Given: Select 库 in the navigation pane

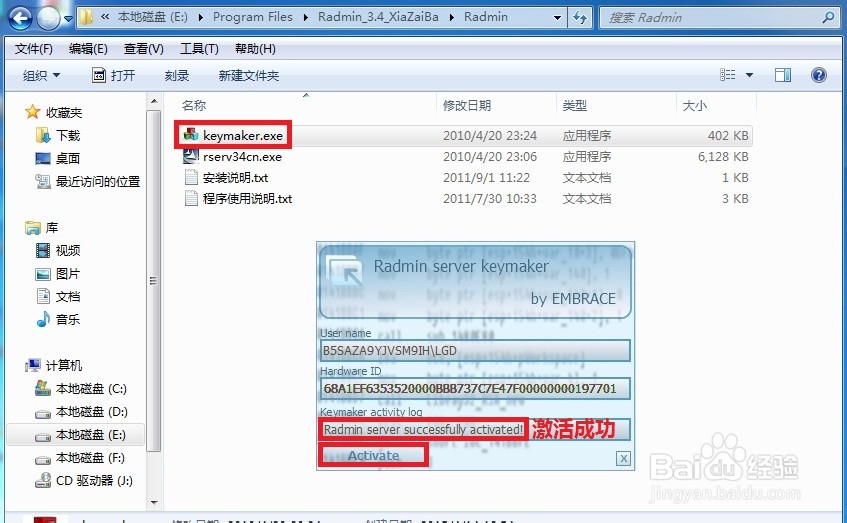Looking at the screenshot, I should (52, 227).
